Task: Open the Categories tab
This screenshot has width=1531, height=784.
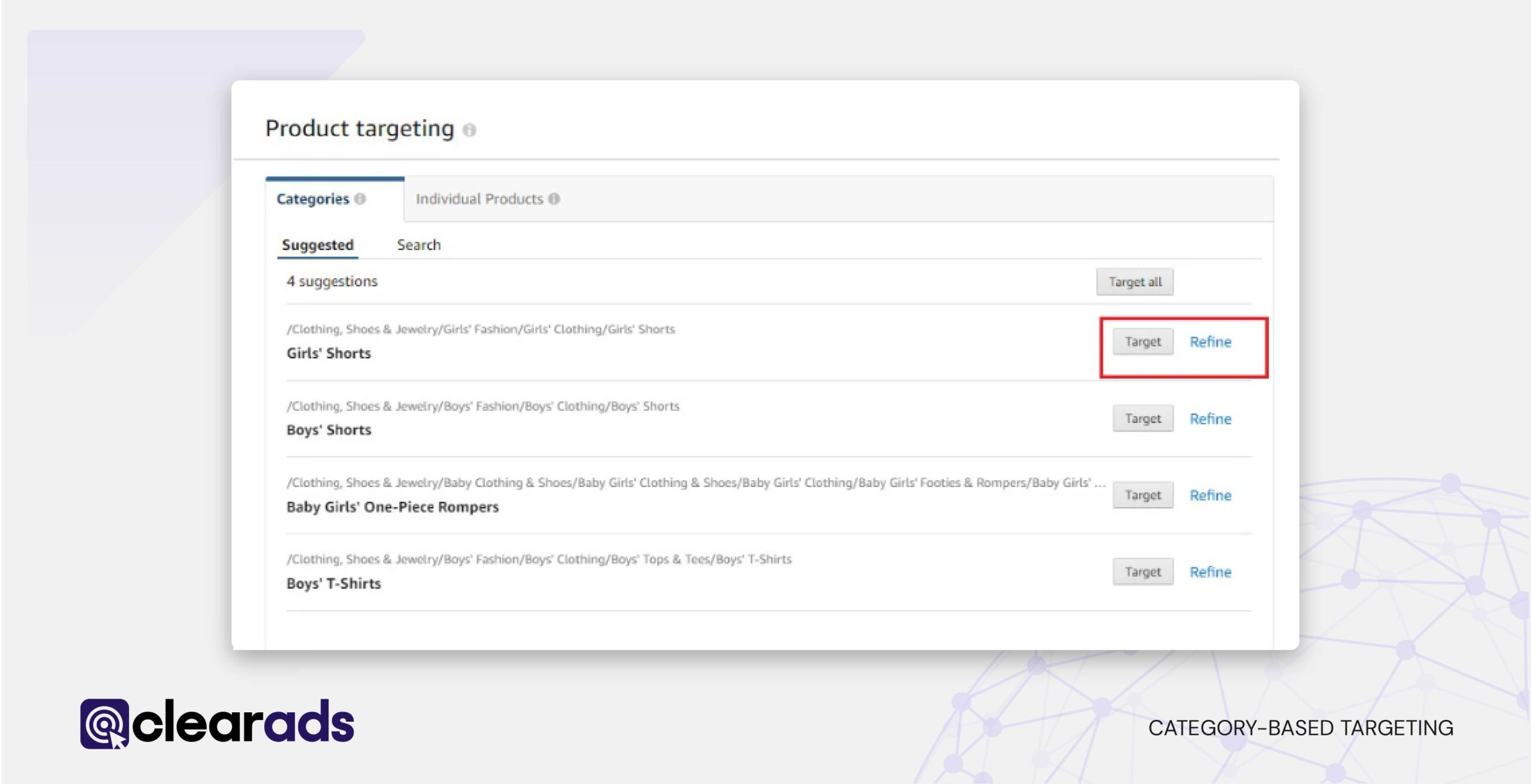Action: click(313, 199)
